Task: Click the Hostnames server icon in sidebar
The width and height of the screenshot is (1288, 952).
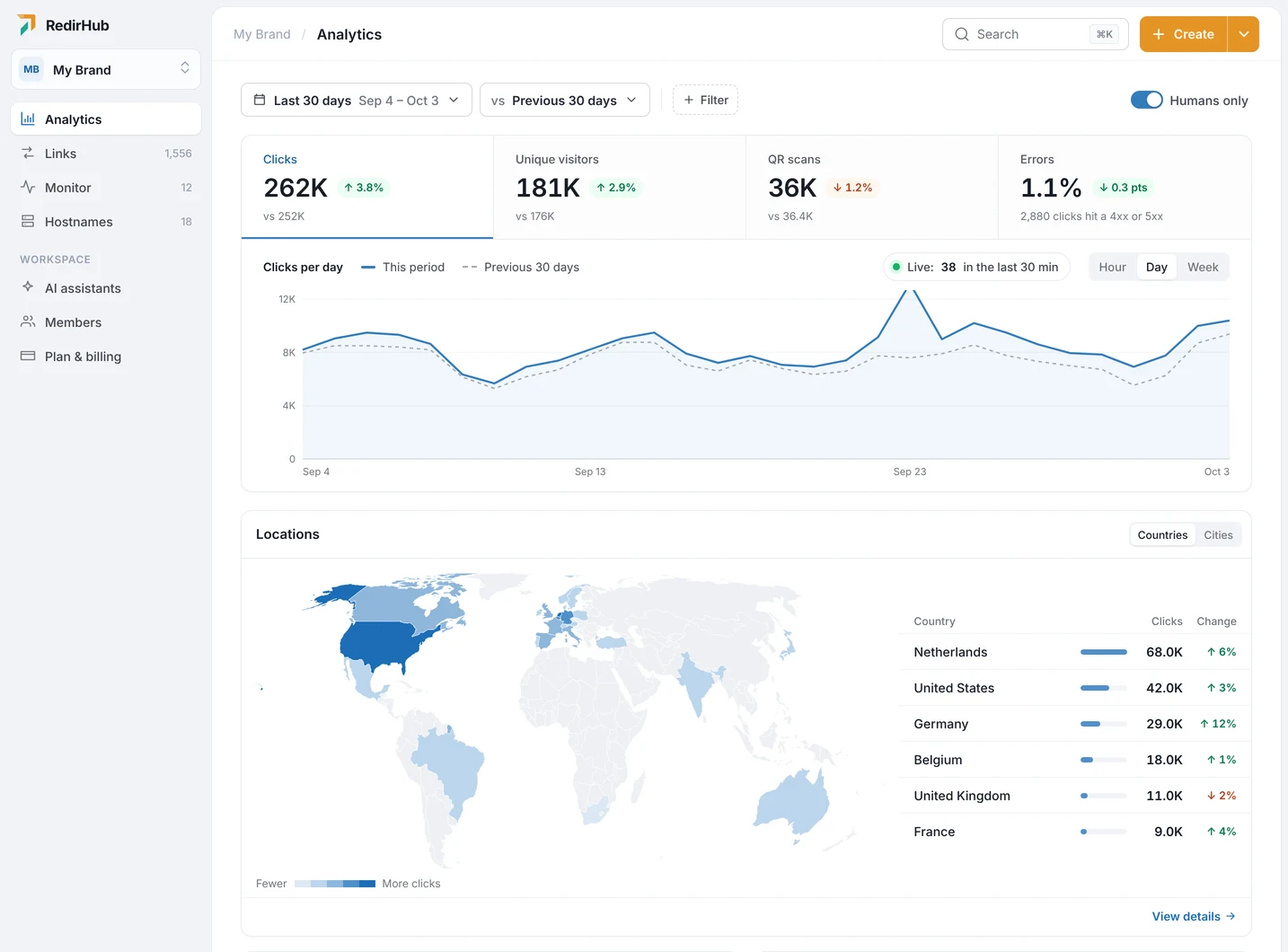Action: point(28,221)
